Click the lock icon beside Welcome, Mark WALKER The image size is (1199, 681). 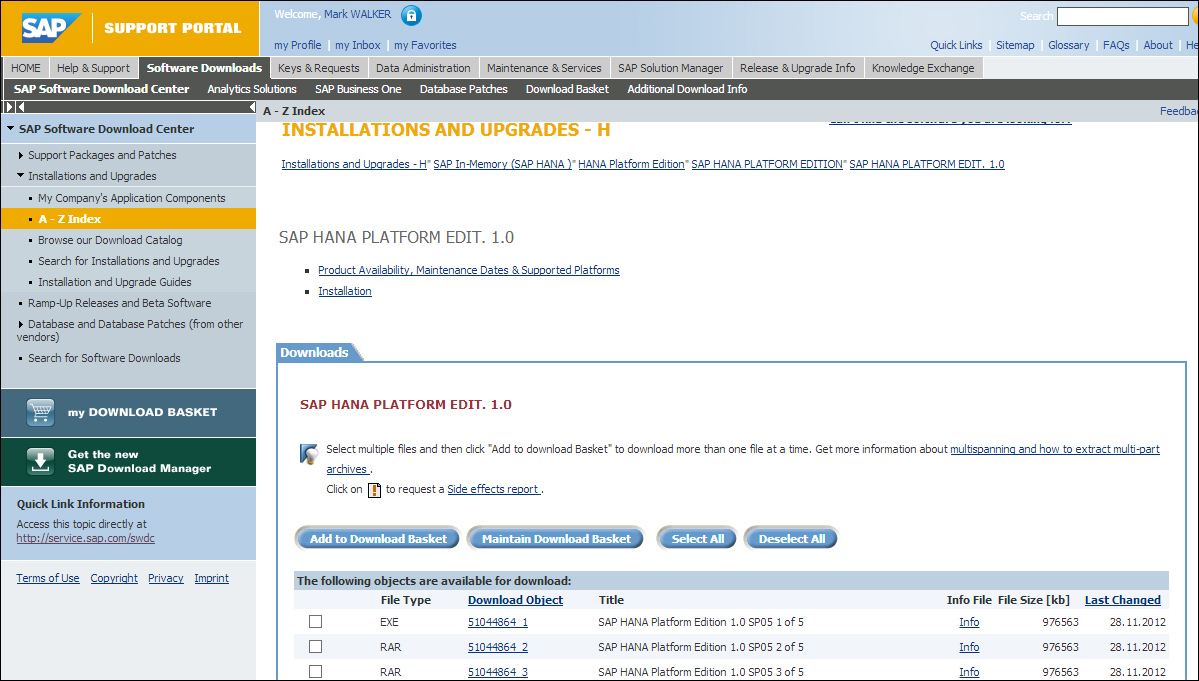[411, 15]
